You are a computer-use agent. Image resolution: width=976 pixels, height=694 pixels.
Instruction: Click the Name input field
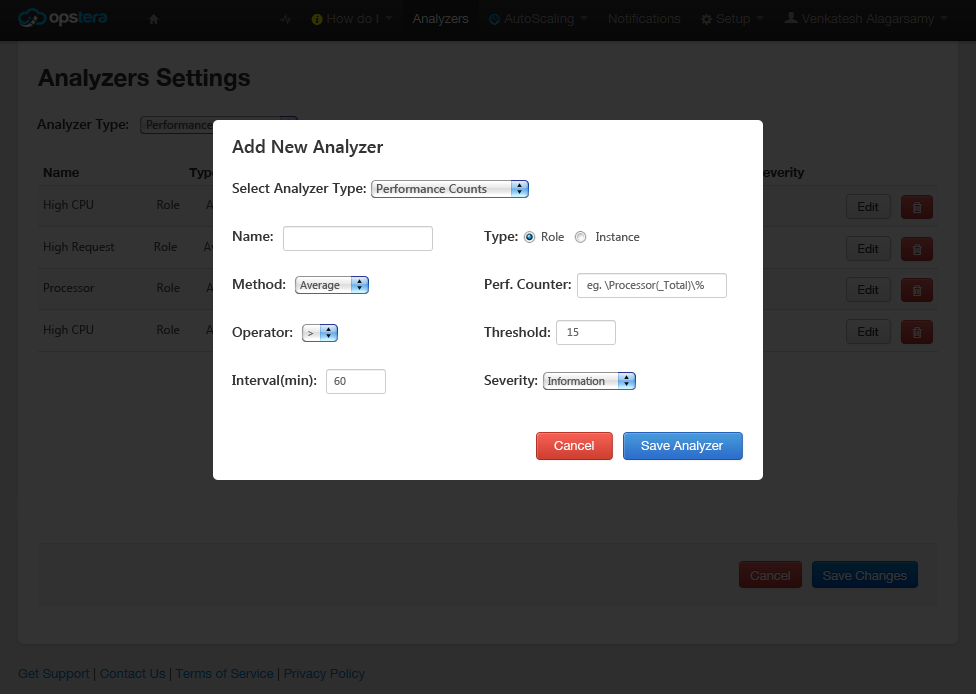pos(358,238)
